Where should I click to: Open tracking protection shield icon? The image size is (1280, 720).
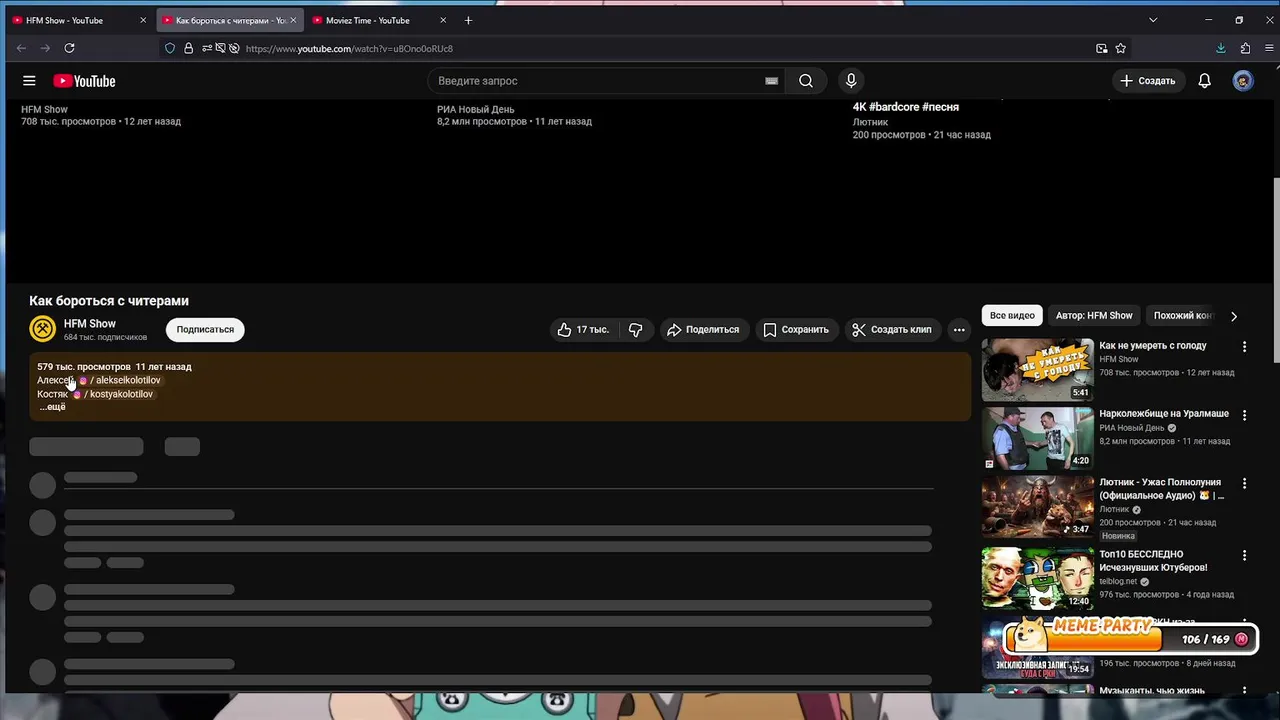[x=170, y=48]
